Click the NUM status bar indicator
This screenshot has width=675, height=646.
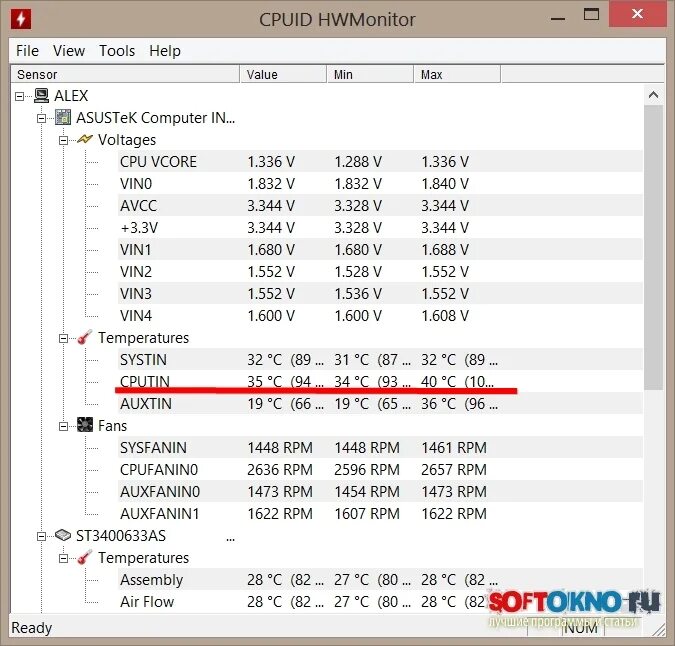(580, 628)
